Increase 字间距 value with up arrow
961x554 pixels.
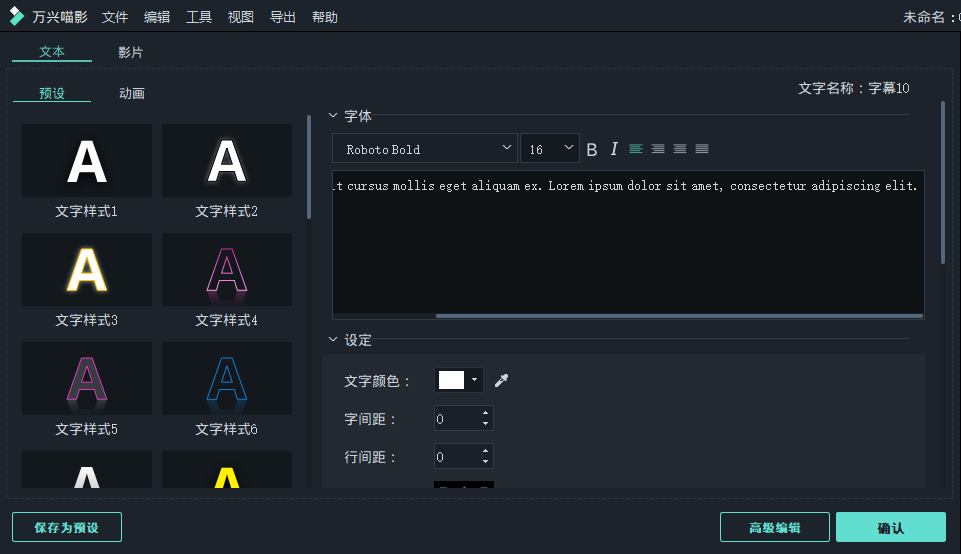(485, 413)
